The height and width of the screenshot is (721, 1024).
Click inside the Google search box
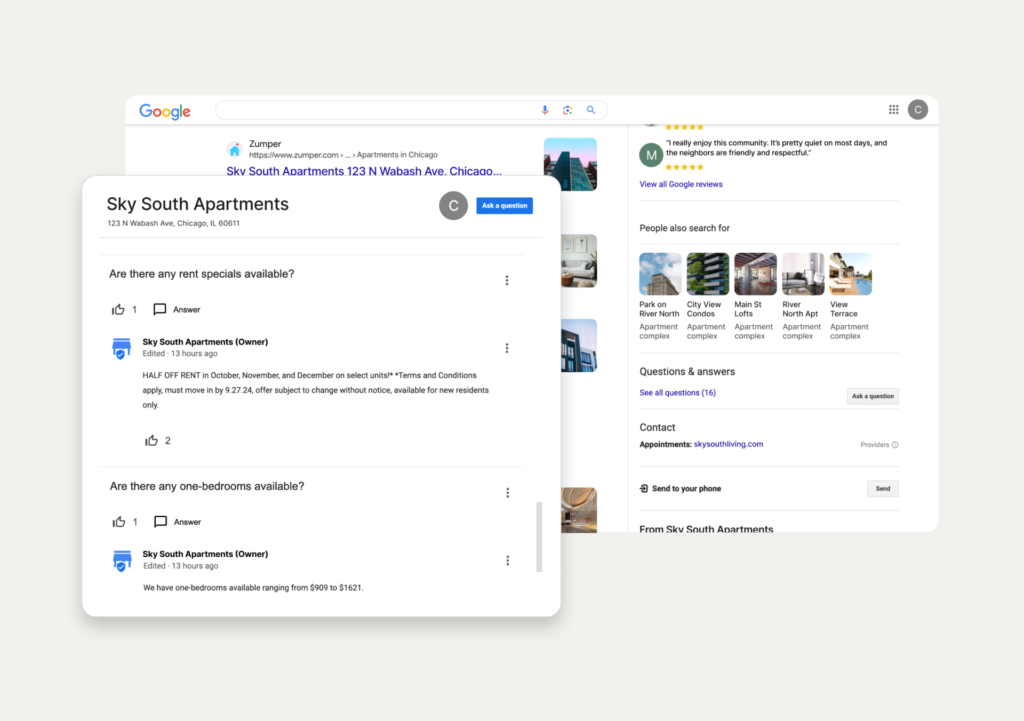tap(380, 110)
